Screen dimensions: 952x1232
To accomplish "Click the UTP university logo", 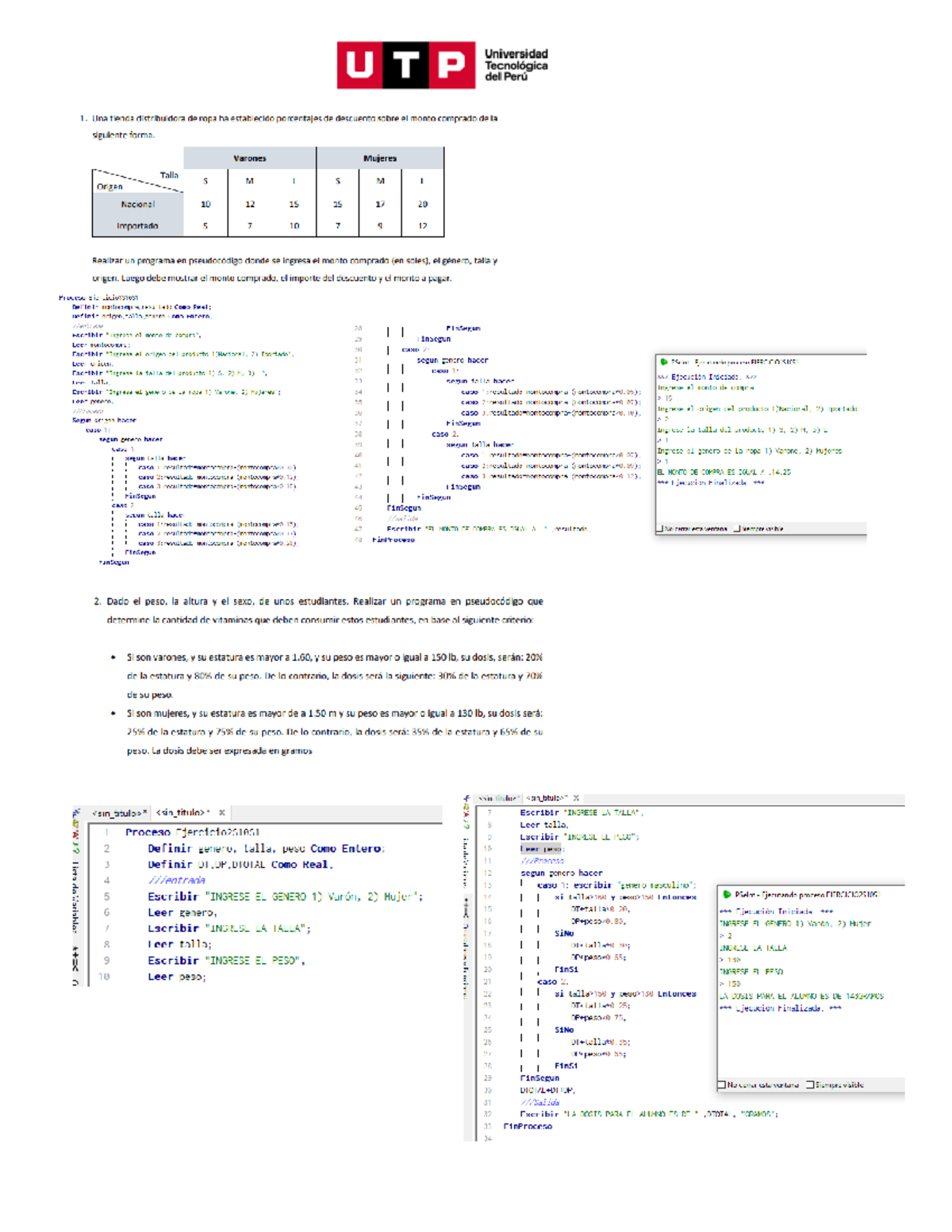I will pyautogui.click(x=442, y=65).
